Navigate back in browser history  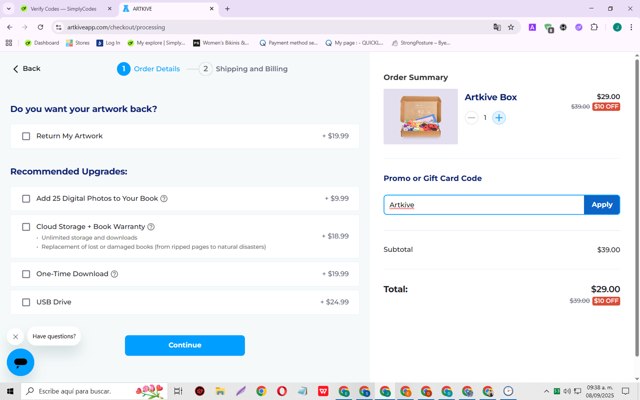coord(10,27)
